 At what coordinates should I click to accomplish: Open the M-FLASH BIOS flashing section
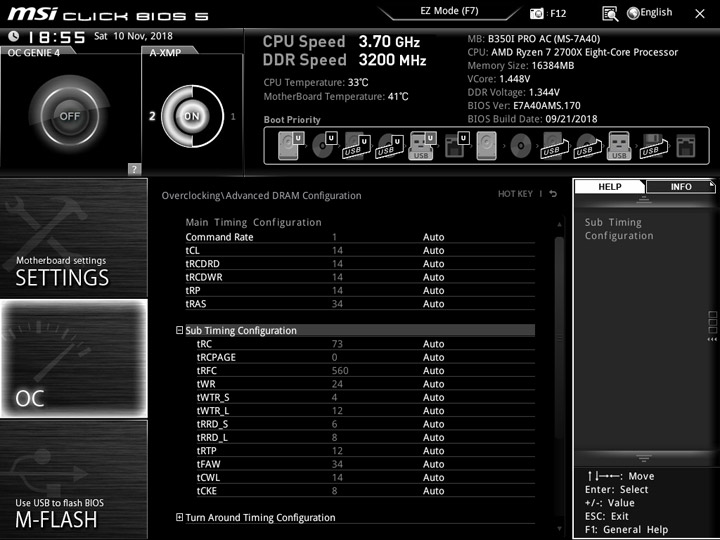point(73,479)
